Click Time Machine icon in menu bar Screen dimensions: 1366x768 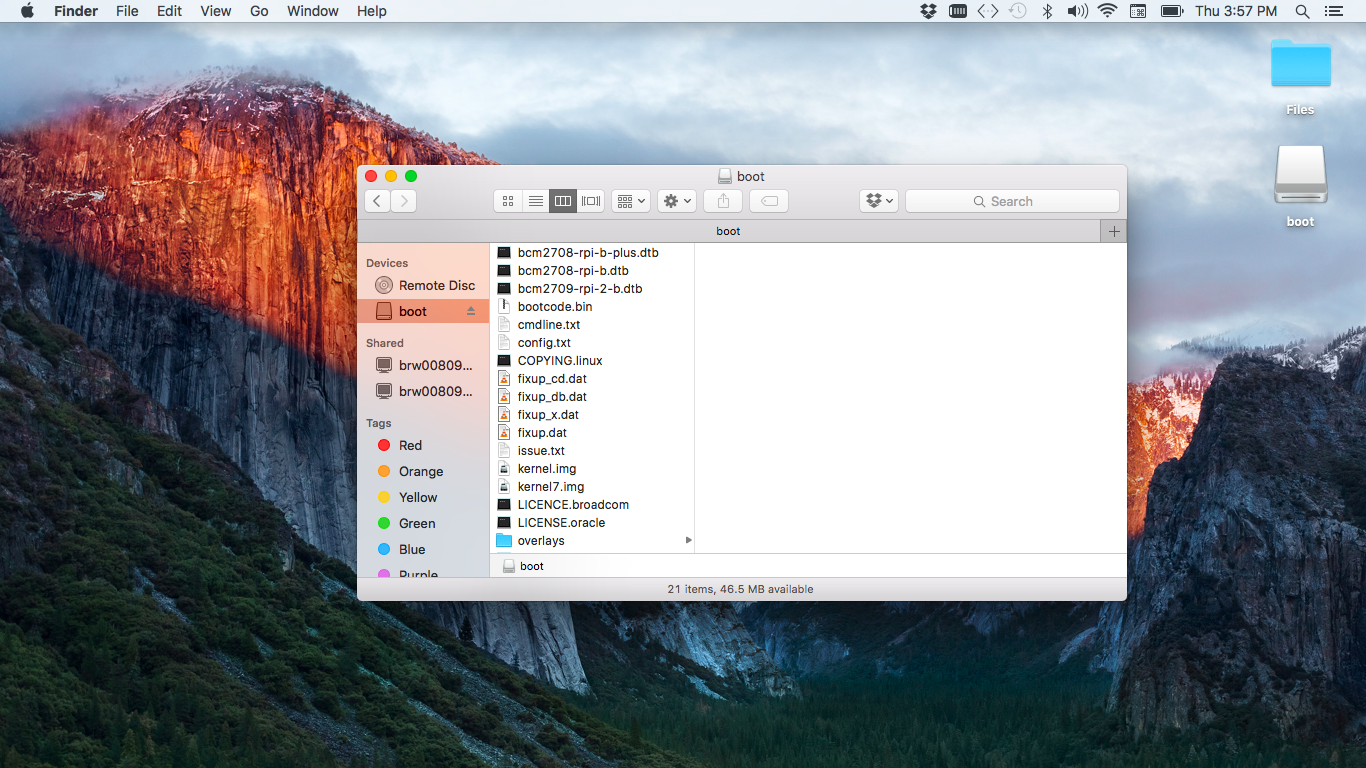pyautogui.click(x=1017, y=11)
